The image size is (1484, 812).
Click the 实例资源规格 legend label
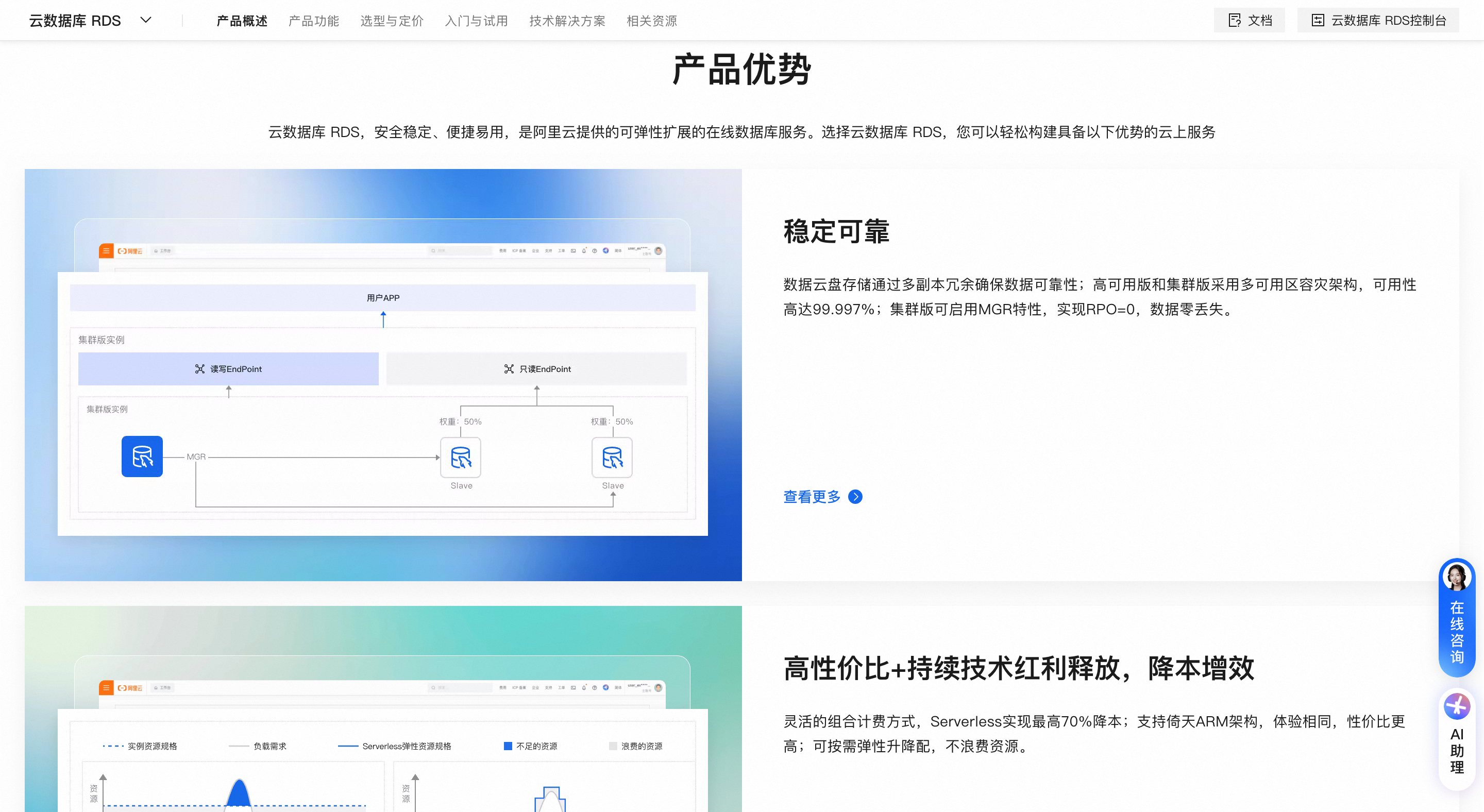point(152,746)
